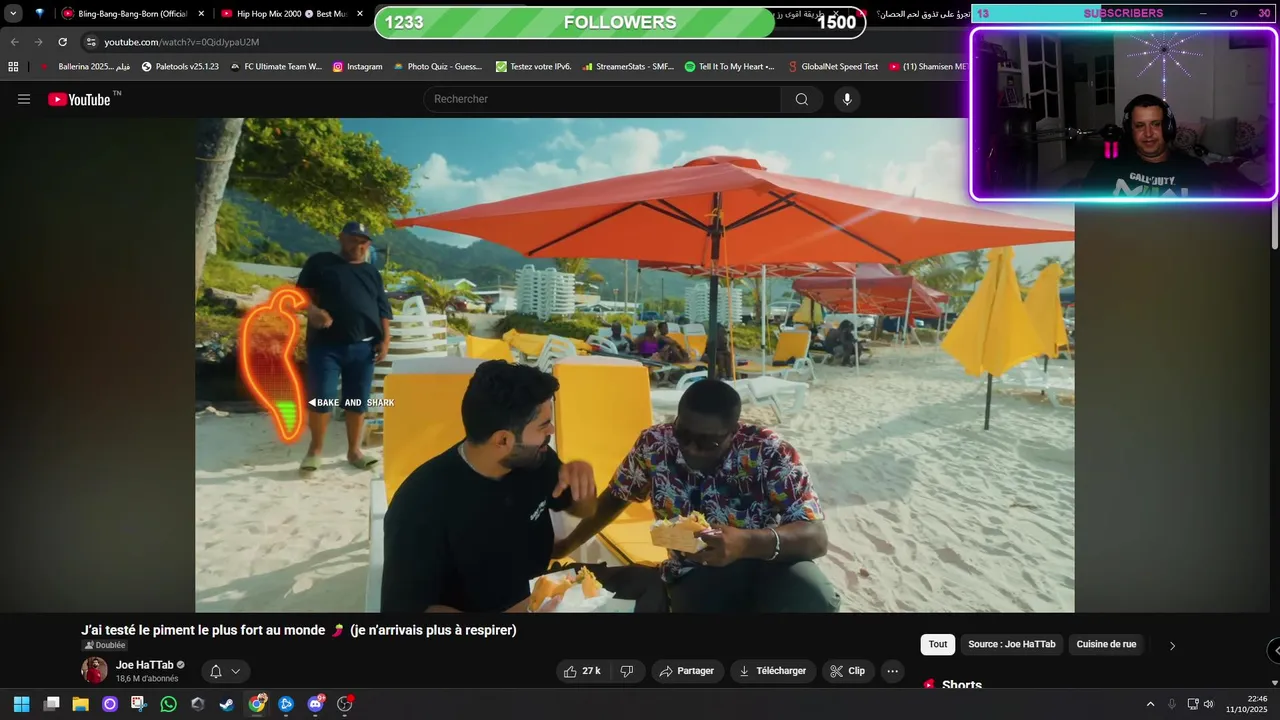Select the Cuisine de rue chip
The image size is (1280, 720).
1106,645
